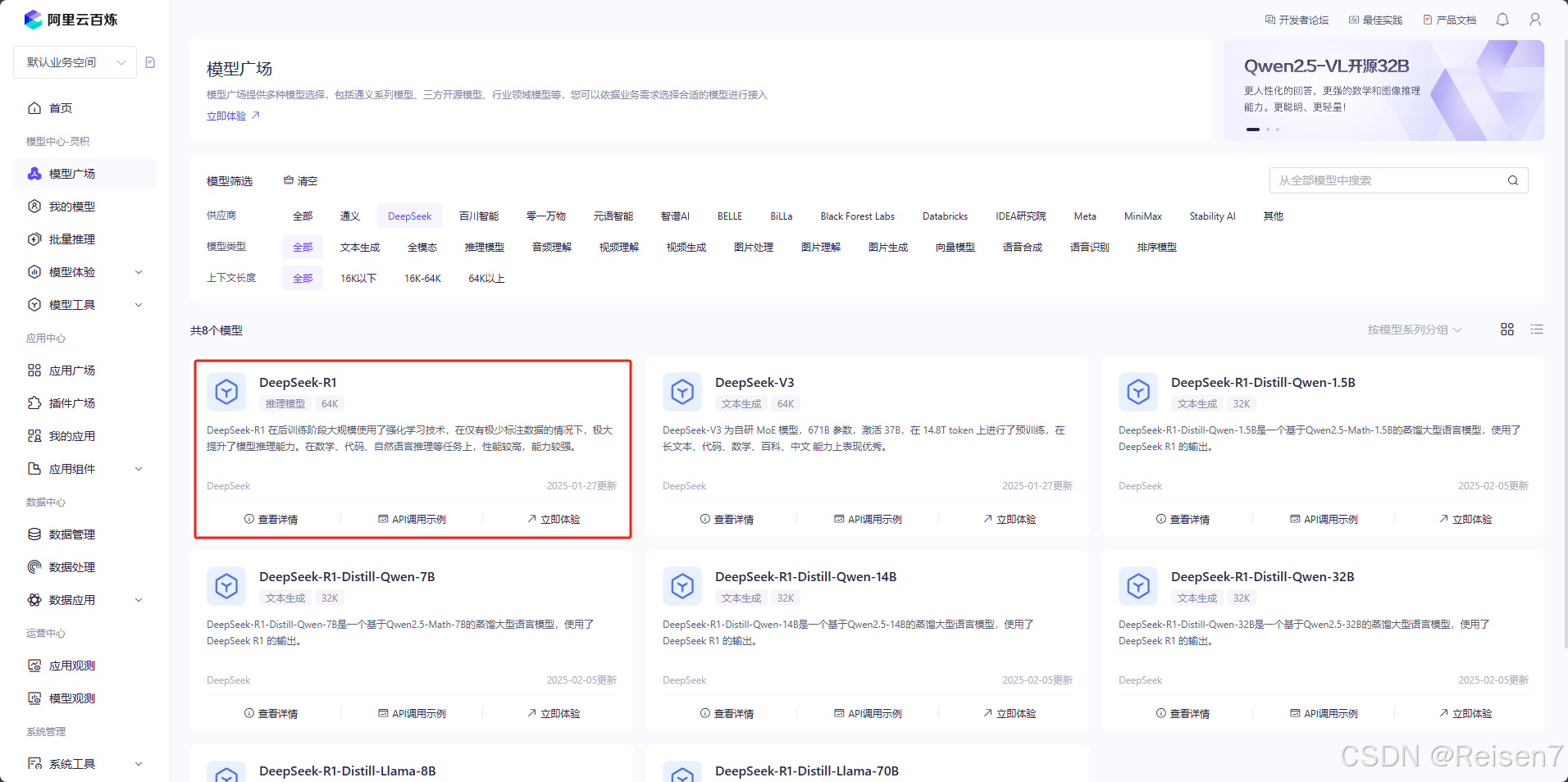Switch to grid view layout icon
Screen dimensions: 1568x782
click(1506, 330)
